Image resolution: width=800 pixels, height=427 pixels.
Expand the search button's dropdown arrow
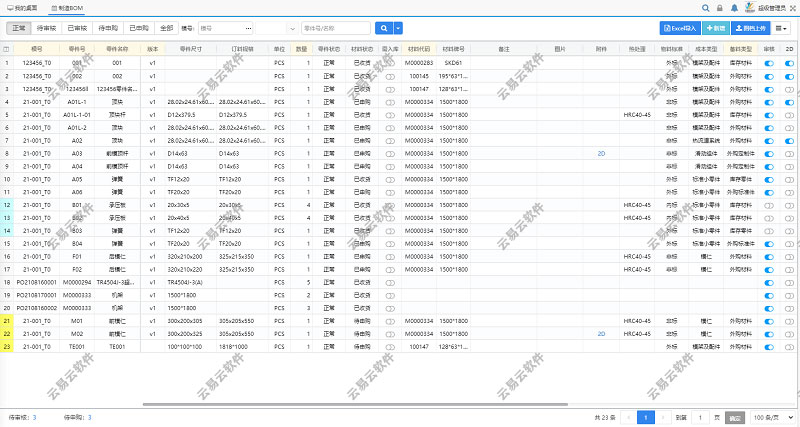(x=399, y=28)
